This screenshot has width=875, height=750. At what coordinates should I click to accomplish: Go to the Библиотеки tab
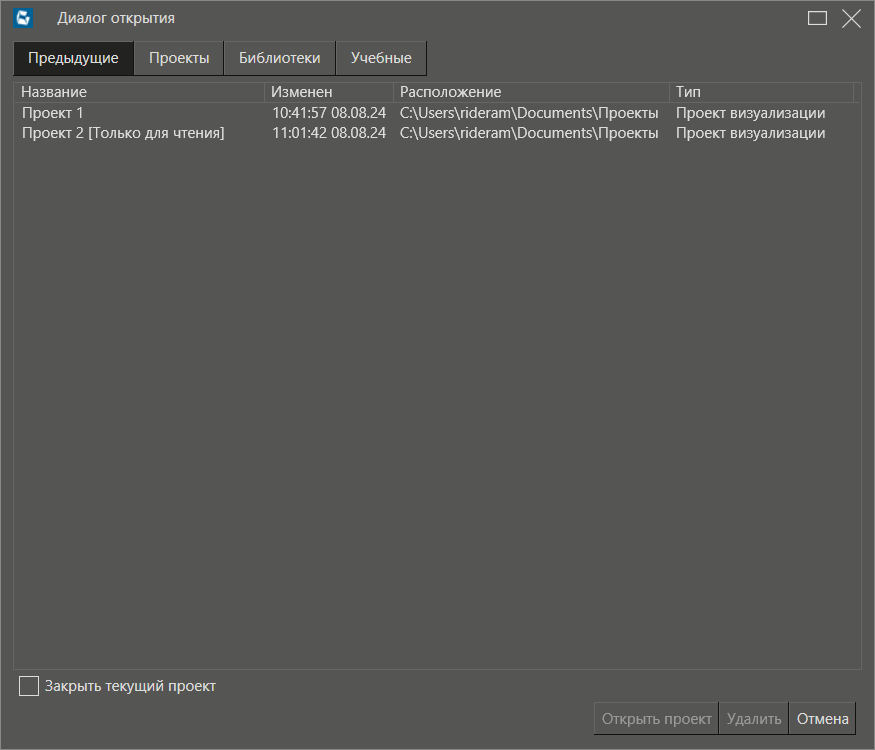click(279, 58)
